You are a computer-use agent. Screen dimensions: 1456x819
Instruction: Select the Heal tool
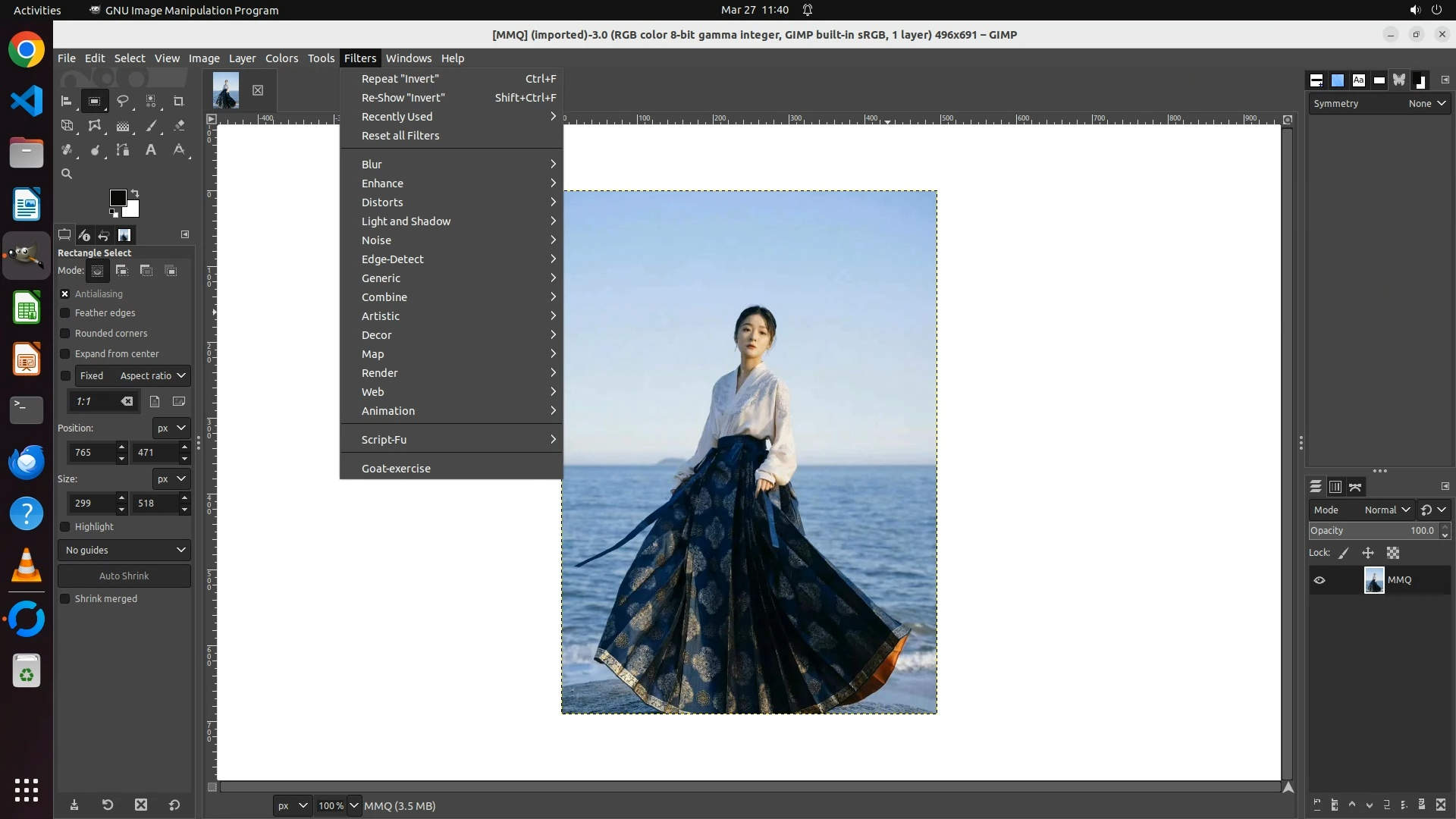67,149
